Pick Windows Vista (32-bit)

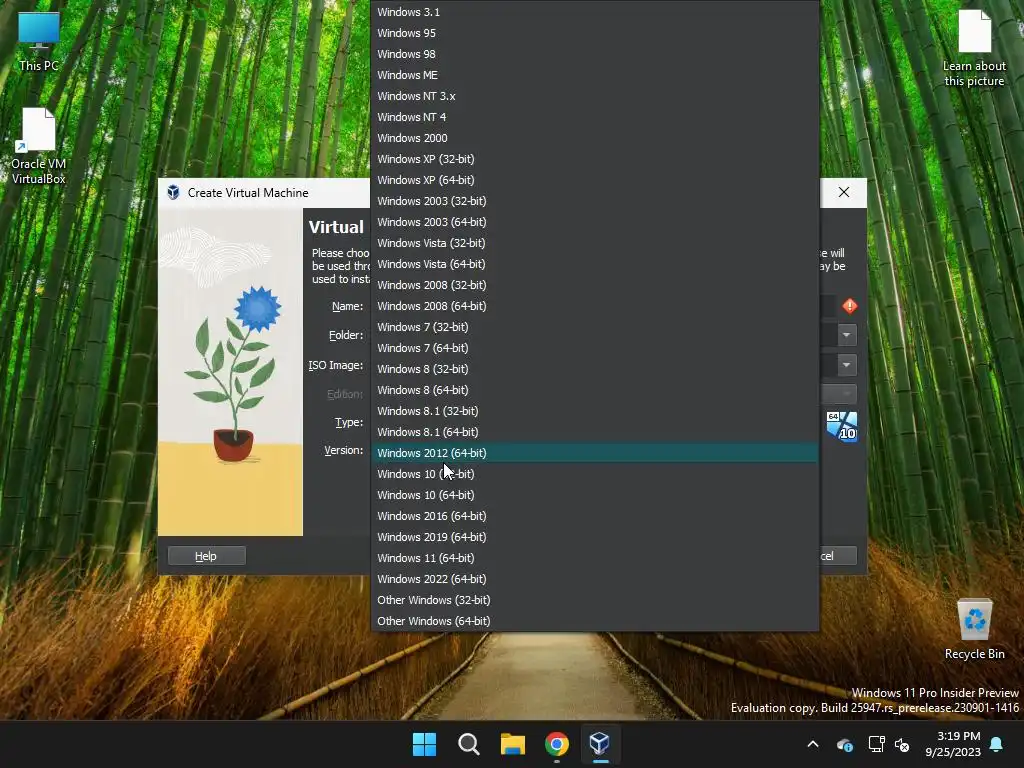pos(594,242)
